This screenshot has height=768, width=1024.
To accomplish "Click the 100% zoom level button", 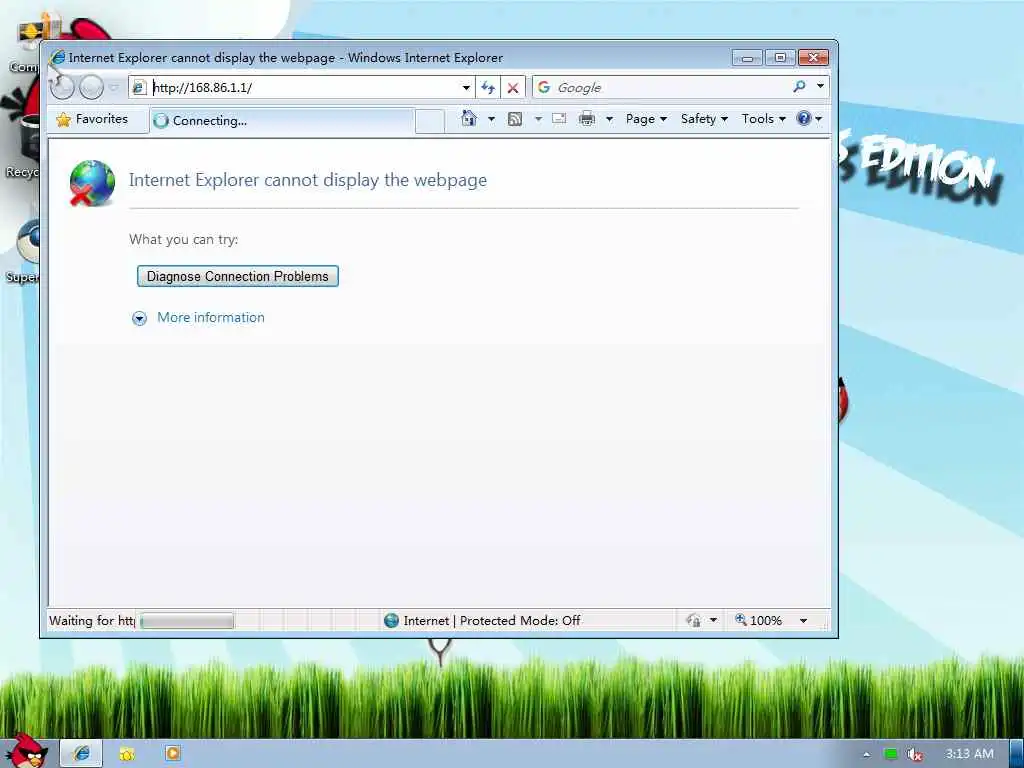I will [758, 620].
